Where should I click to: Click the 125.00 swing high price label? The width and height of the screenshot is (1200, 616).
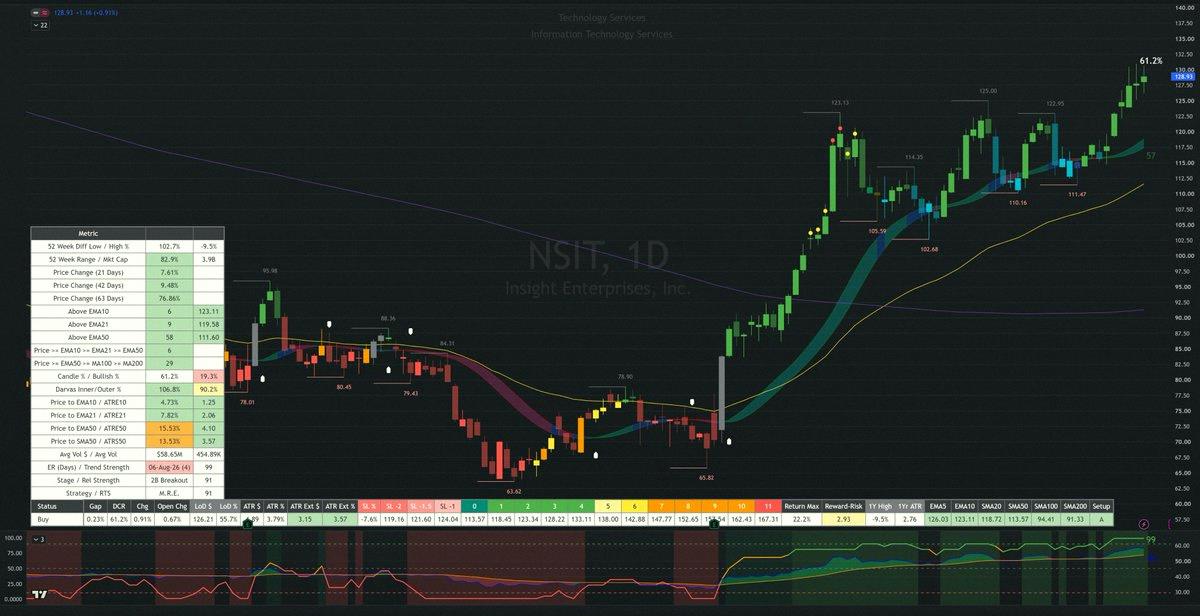pos(988,91)
